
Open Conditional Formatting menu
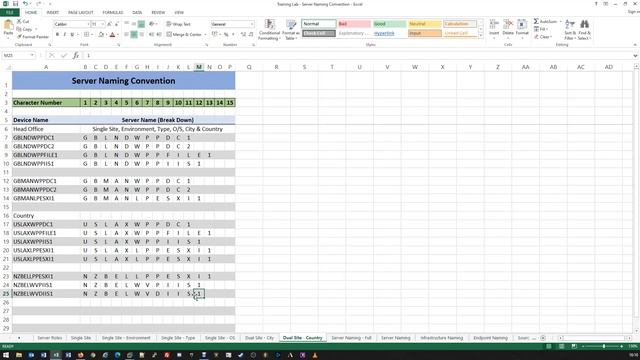[269, 30]
